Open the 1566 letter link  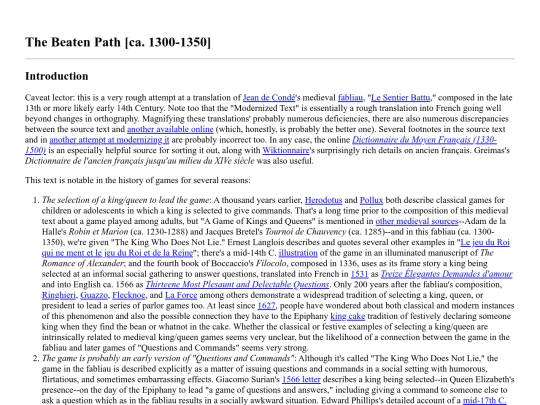(301, 380)
